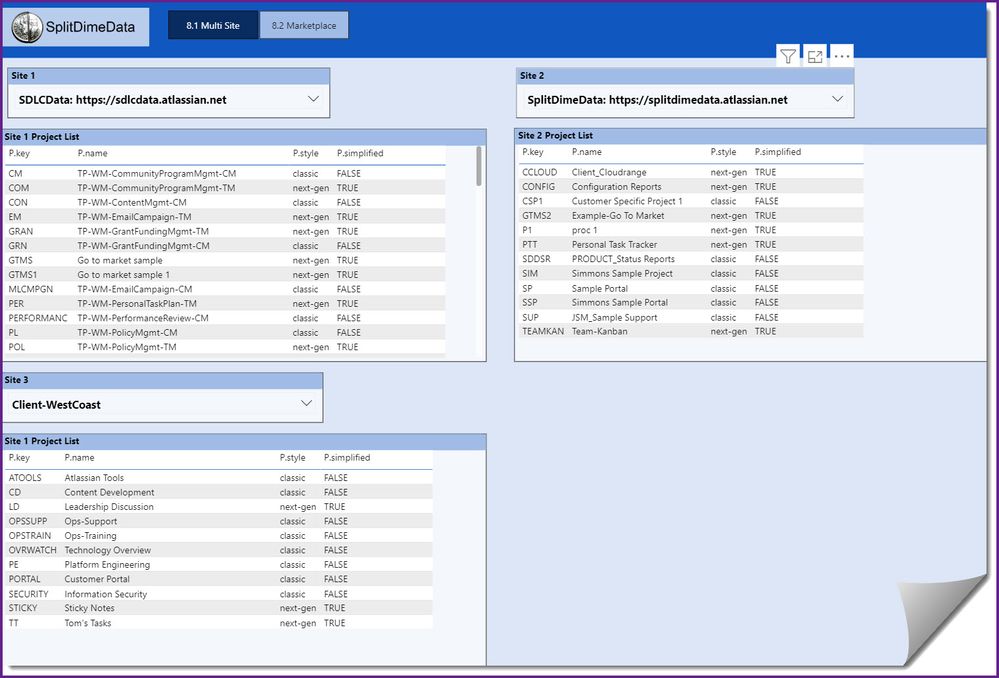This screenshot has height=678, width=999.
Task: Select Simmons Sample Portal row
Action: click(691, 303)
